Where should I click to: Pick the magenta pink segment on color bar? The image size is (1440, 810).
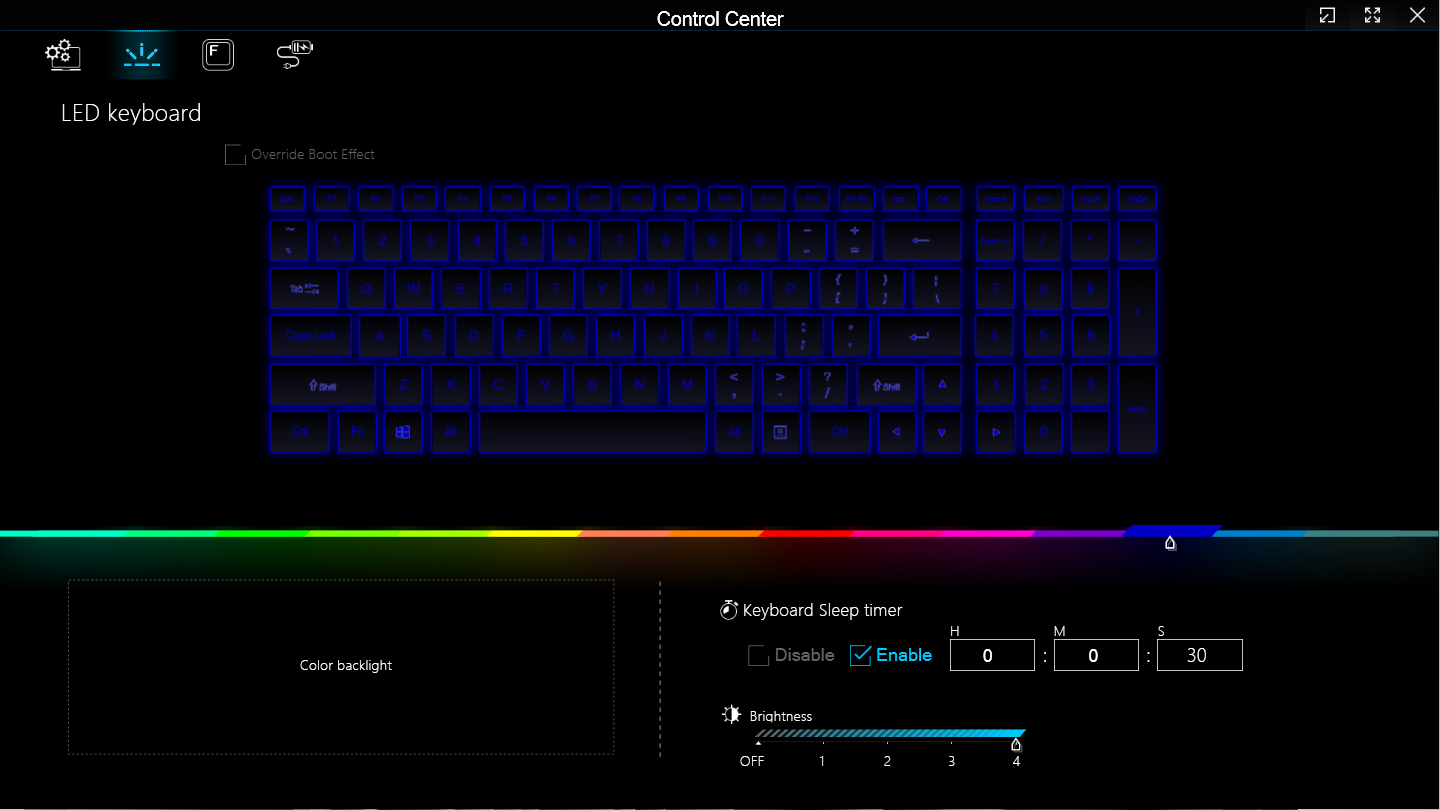click(x=987, y=533)
